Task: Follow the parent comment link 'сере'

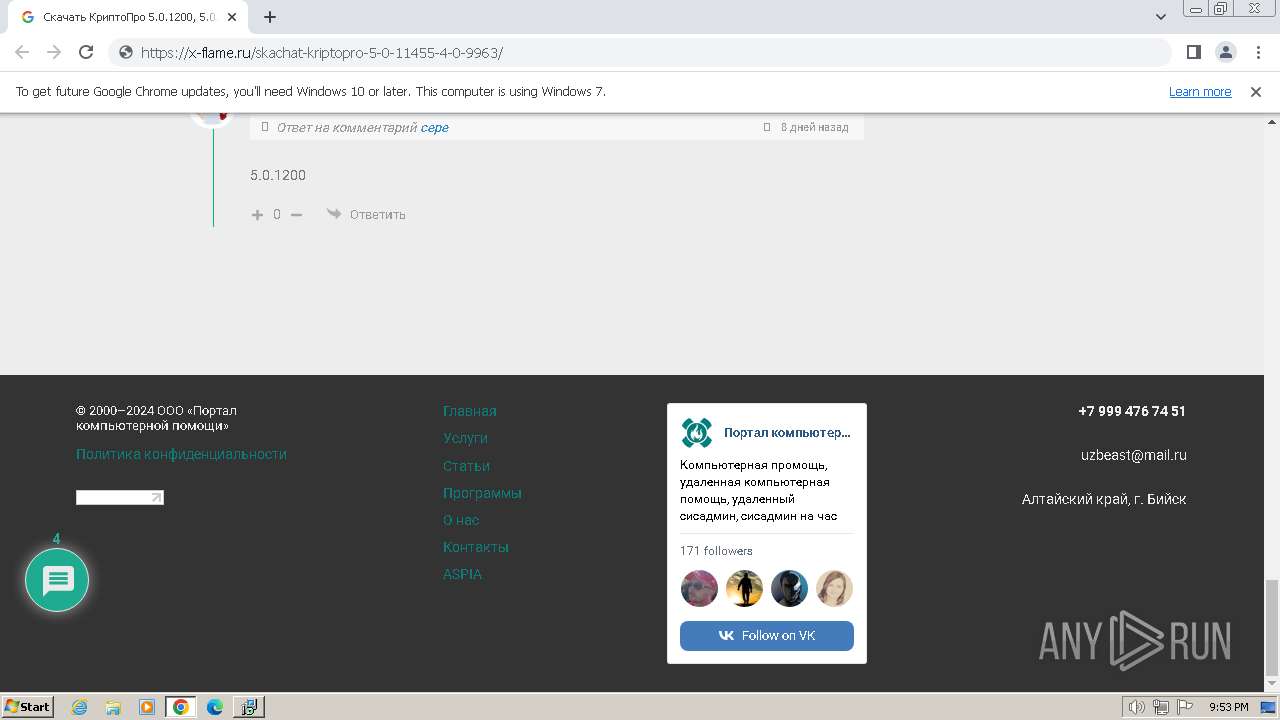Action: pyautogui.click(x=434, y=128)
